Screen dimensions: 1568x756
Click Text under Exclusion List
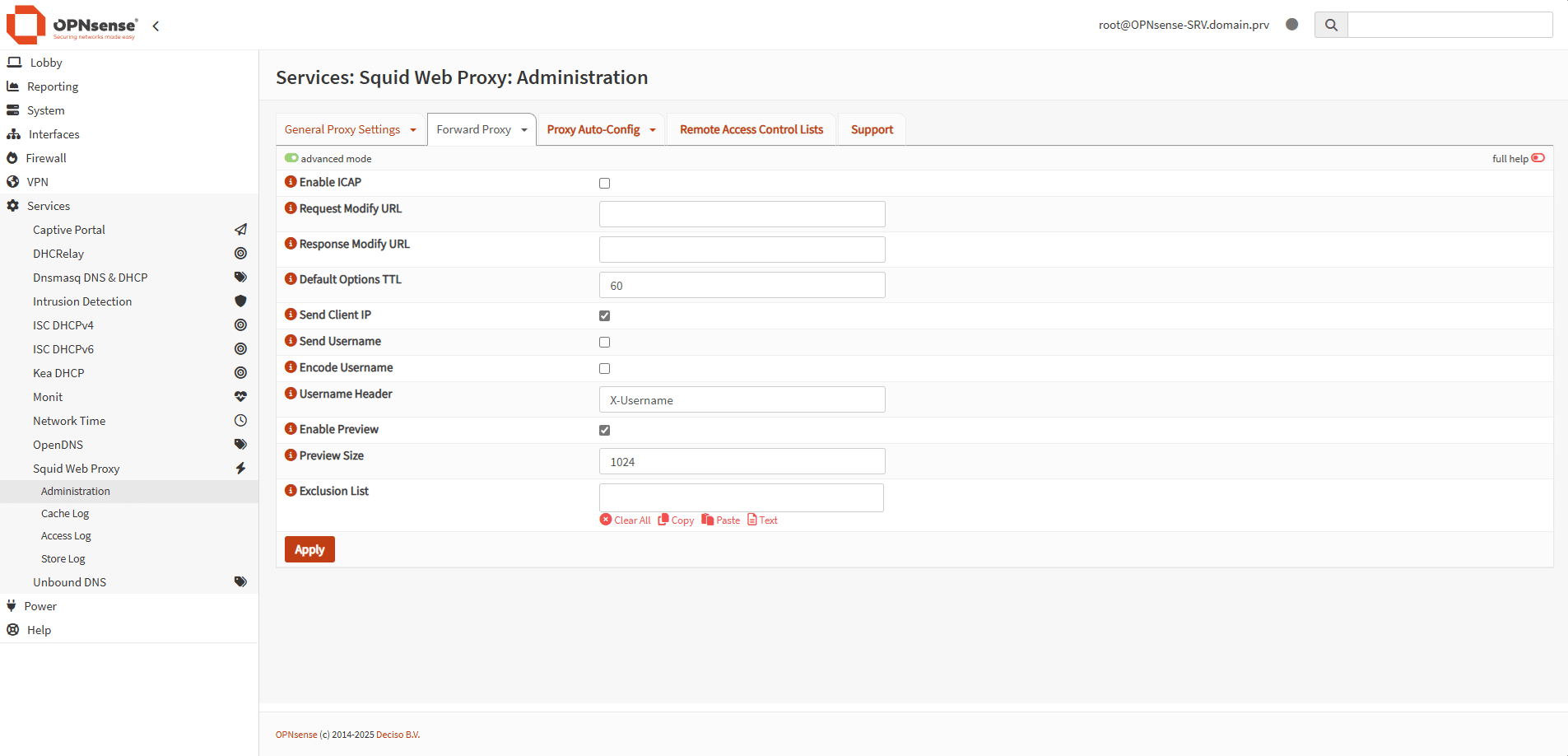[762, 520]
